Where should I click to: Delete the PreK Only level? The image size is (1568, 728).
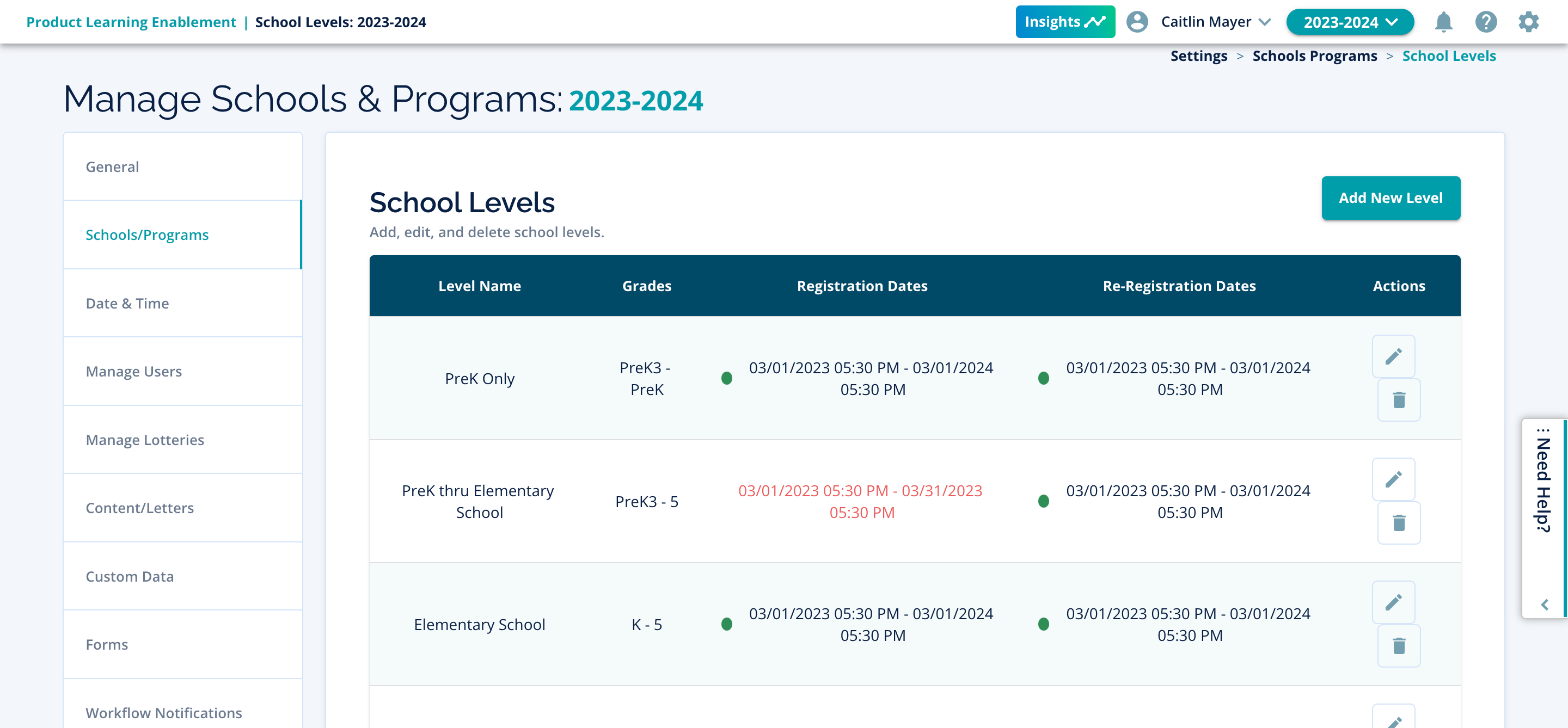point(1398,400)
